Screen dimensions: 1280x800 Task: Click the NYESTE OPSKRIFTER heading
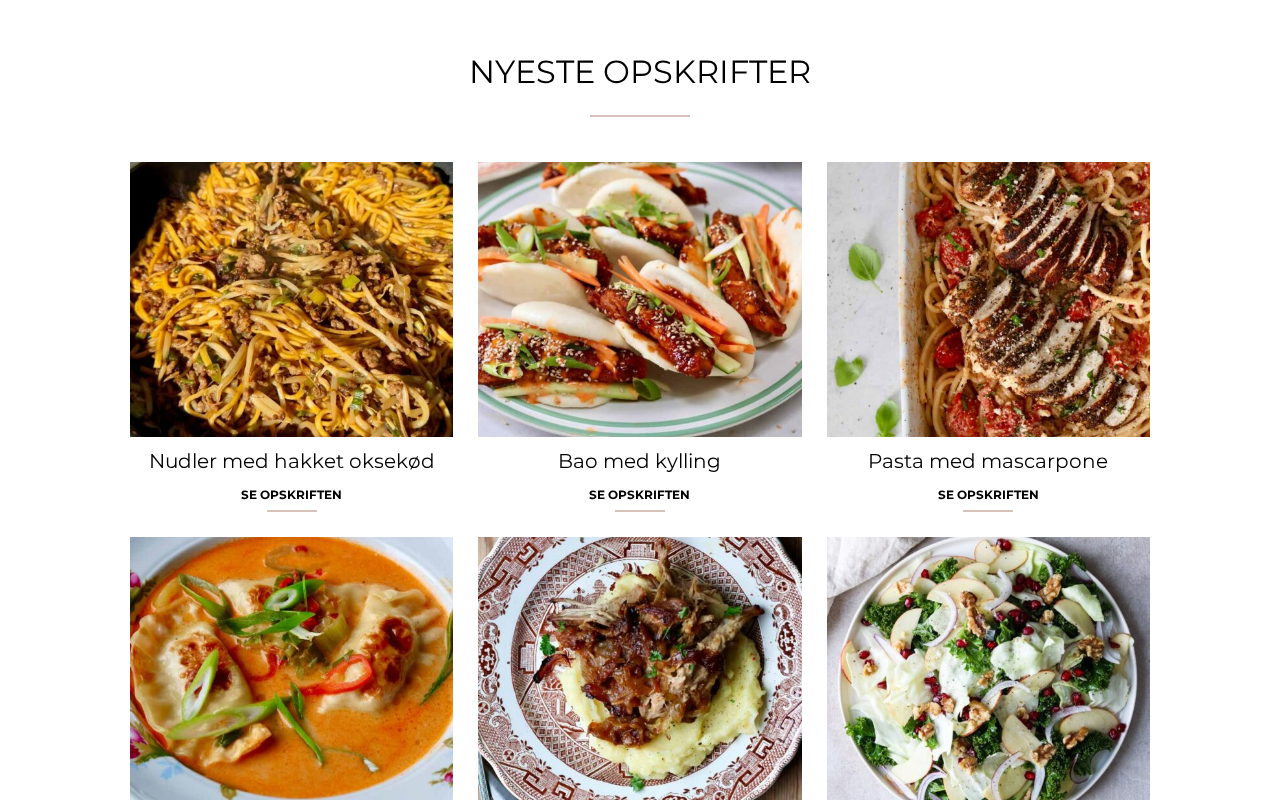(x=640, y=72)
